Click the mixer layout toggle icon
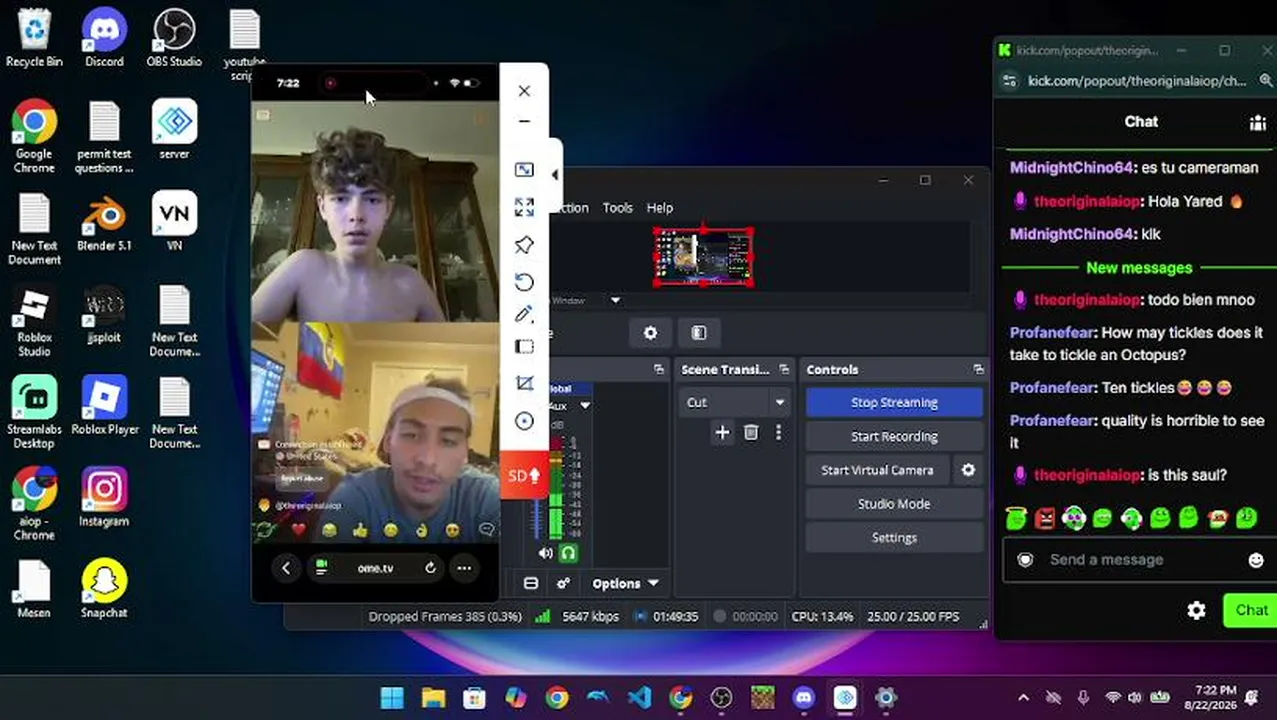Image resolution: width=1277 pixels, height=720 pixels. 531,583
